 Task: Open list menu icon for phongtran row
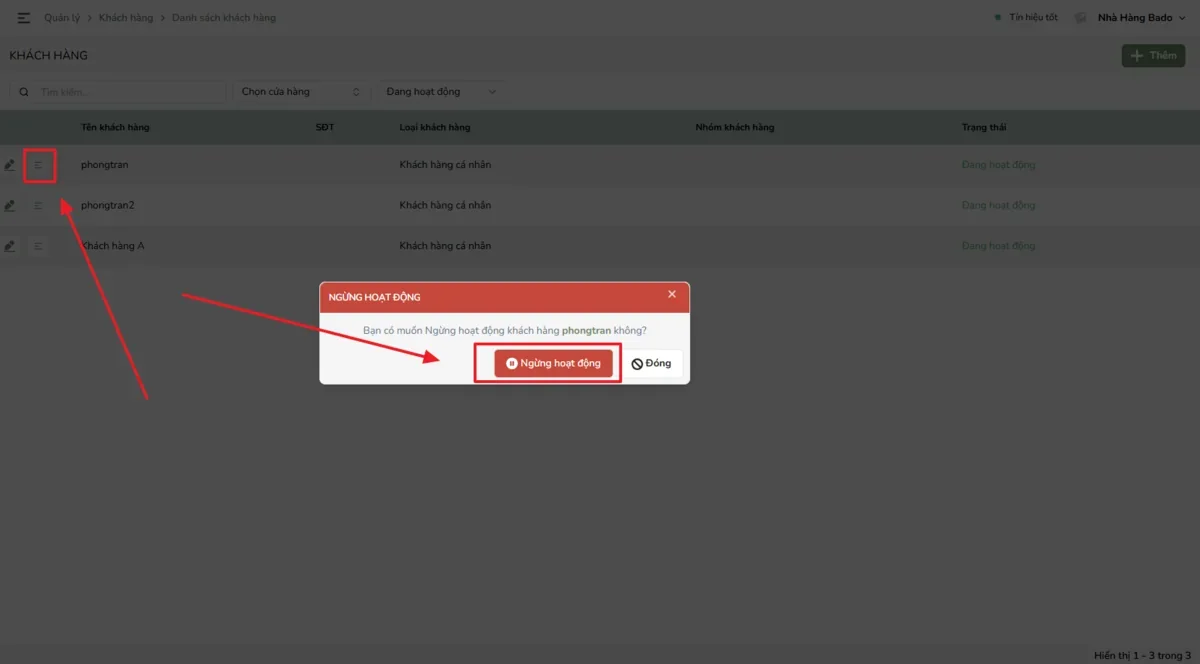38,165
